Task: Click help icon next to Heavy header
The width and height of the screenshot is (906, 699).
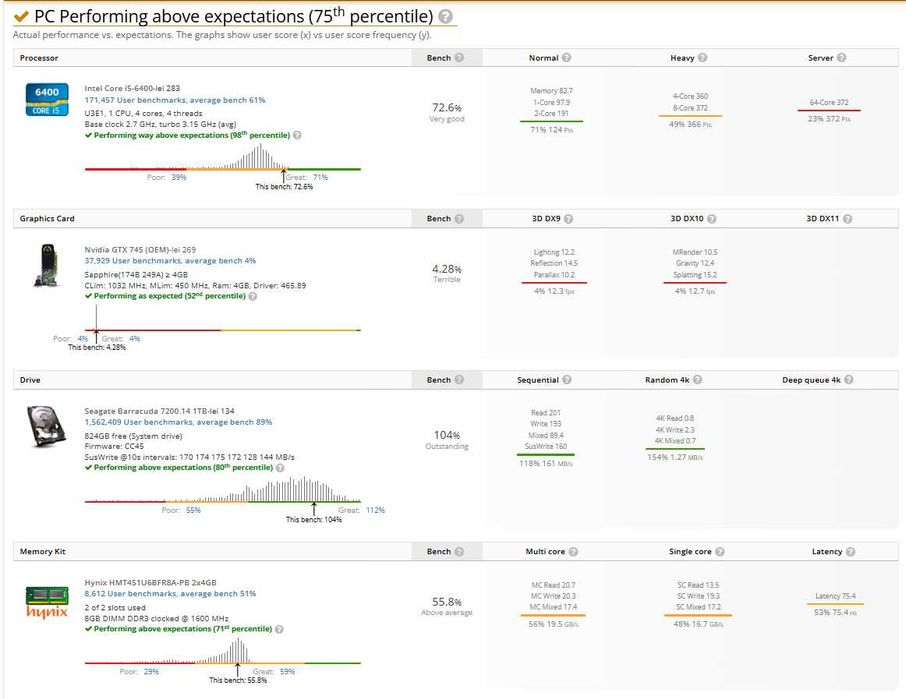Action: point(703,58)
